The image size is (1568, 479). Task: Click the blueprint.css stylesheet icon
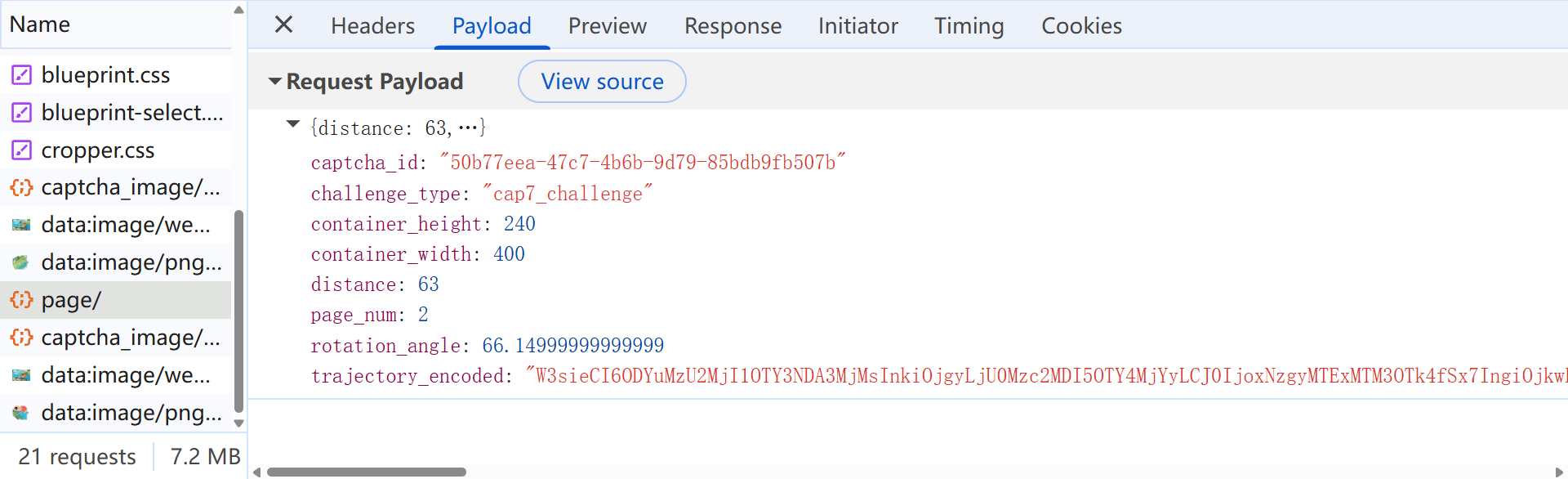21,75
